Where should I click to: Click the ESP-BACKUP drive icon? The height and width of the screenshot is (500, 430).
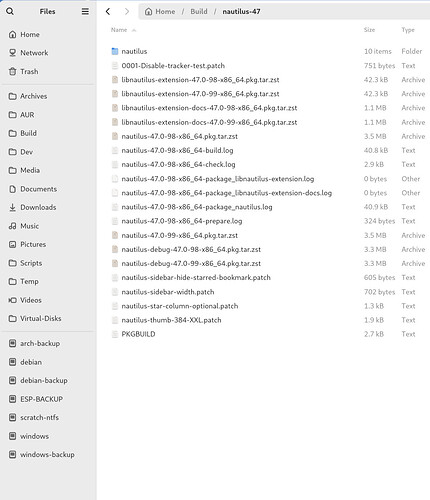pos(12,399)
